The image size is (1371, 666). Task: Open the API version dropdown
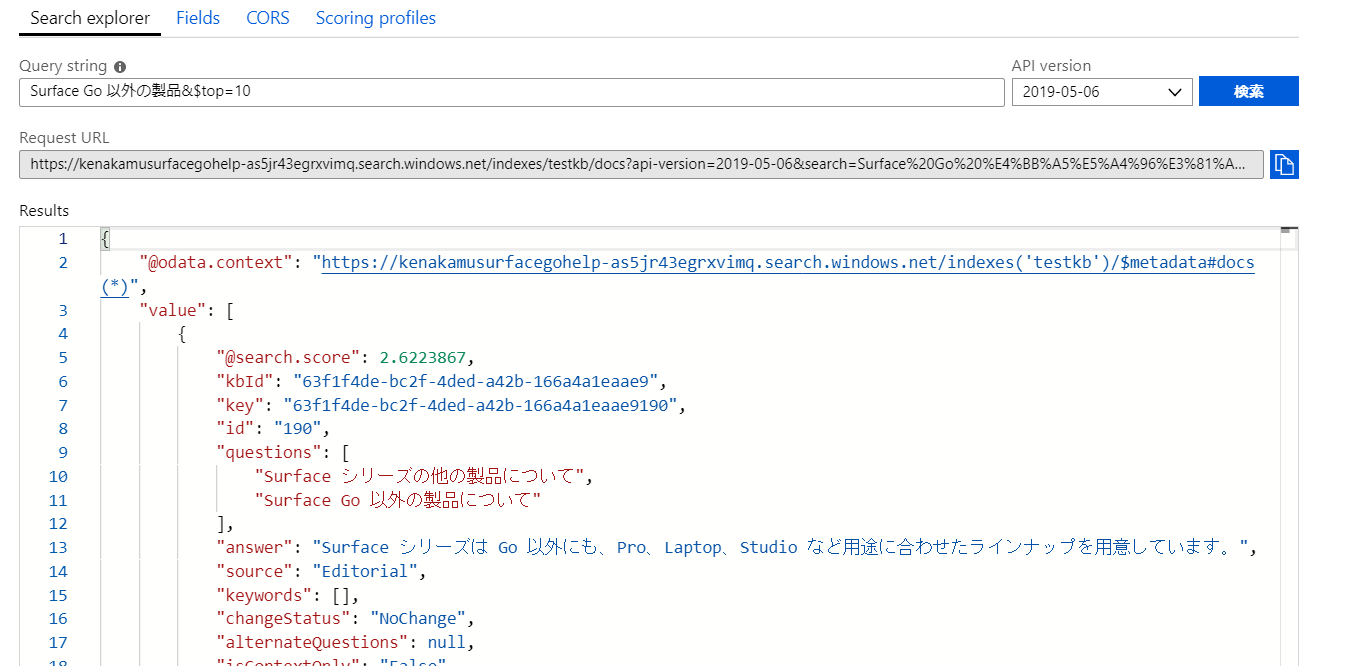[1102, 92]
